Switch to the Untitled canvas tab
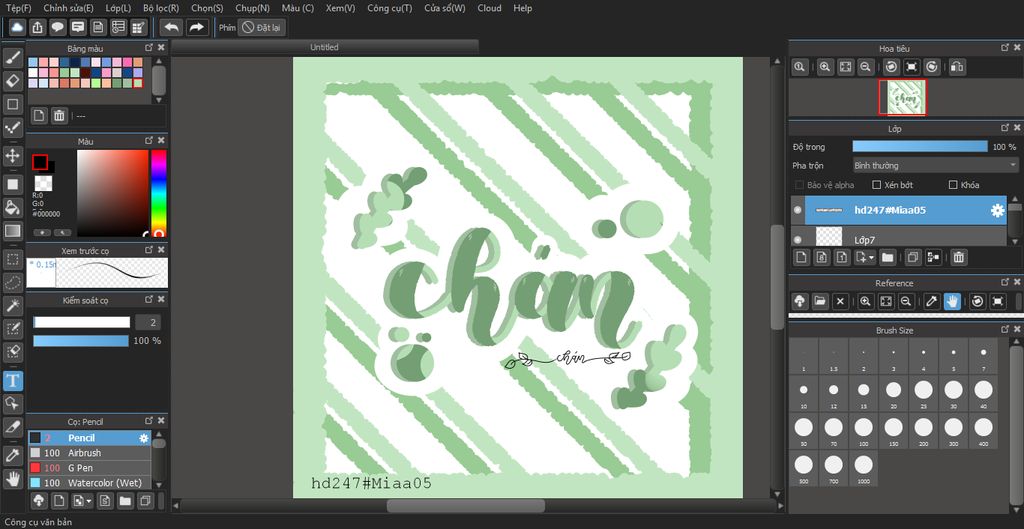1024x529 pixels. pyautogui.click(x=325, y=47)
